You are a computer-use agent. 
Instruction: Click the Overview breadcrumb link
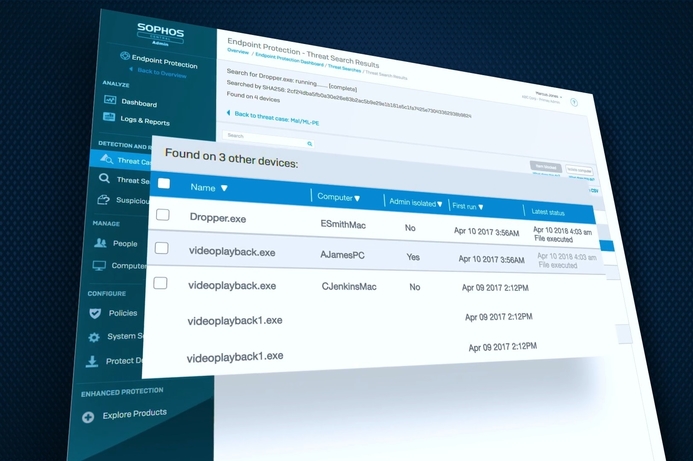point(238,51)
